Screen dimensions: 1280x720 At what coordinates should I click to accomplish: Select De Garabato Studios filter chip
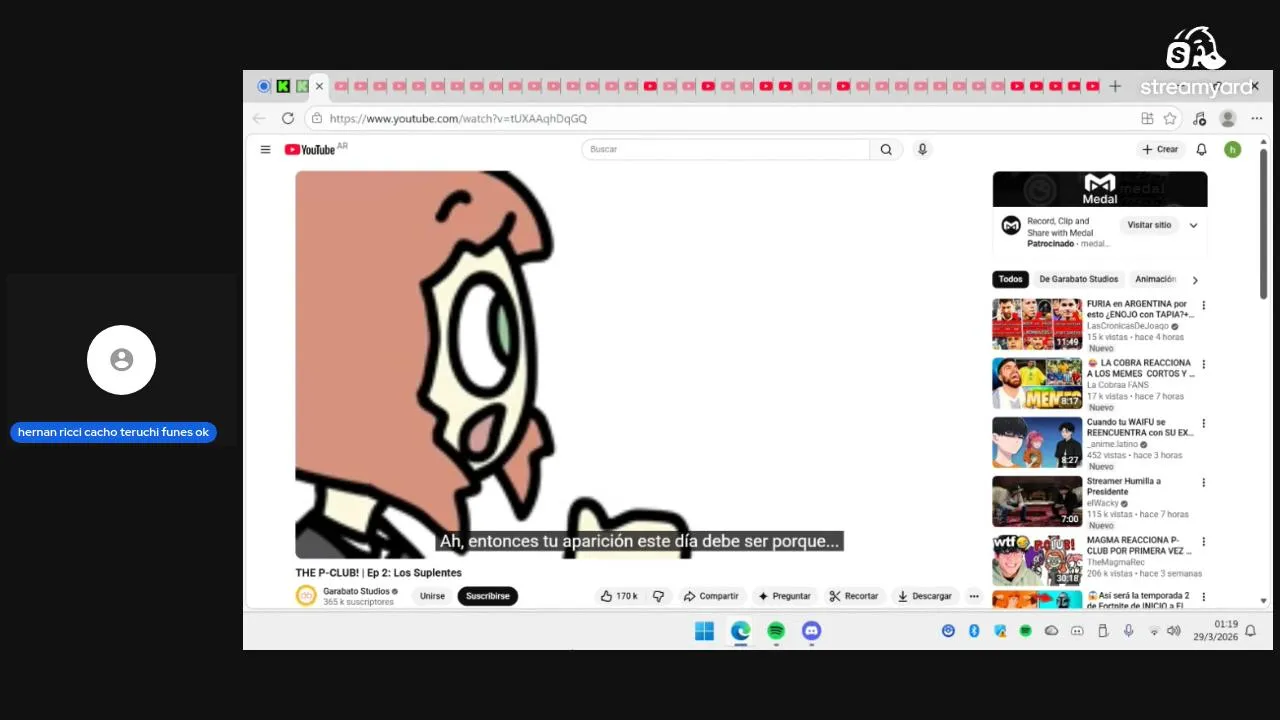pyautogui.click(x=1079, y=279)
